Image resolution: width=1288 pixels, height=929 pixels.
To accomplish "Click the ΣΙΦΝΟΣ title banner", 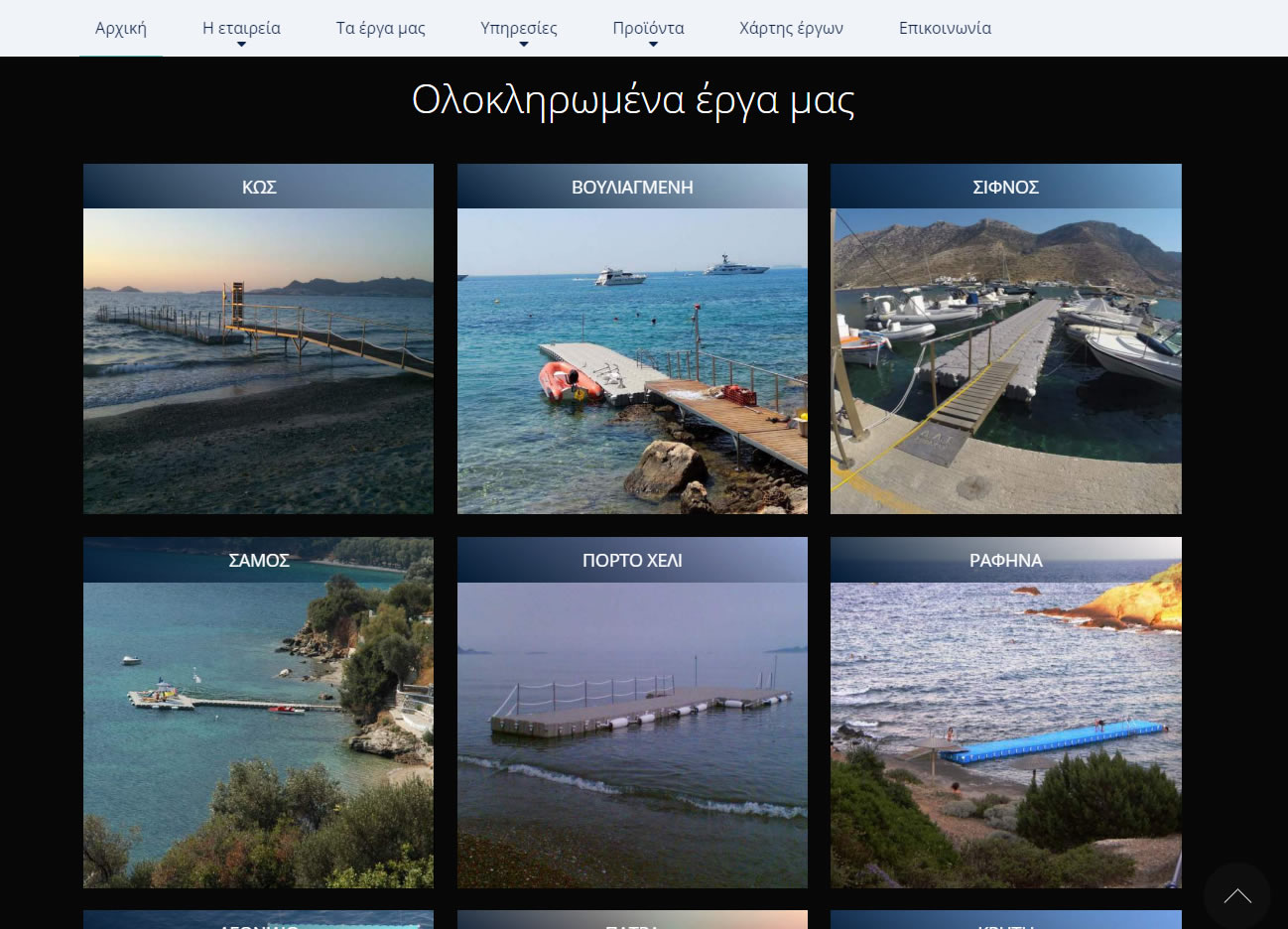I will [x=1006, y=187].
